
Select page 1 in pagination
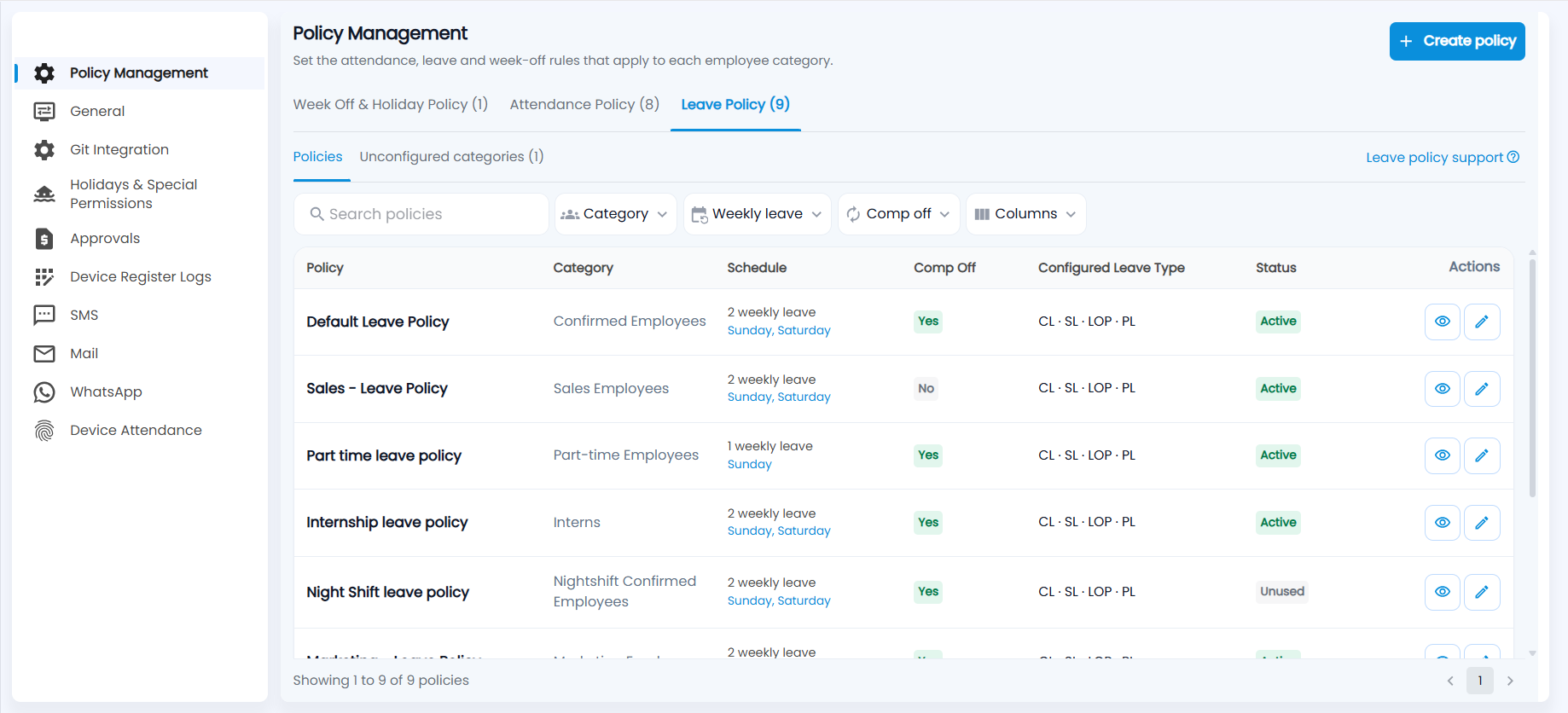(1480, 681)
